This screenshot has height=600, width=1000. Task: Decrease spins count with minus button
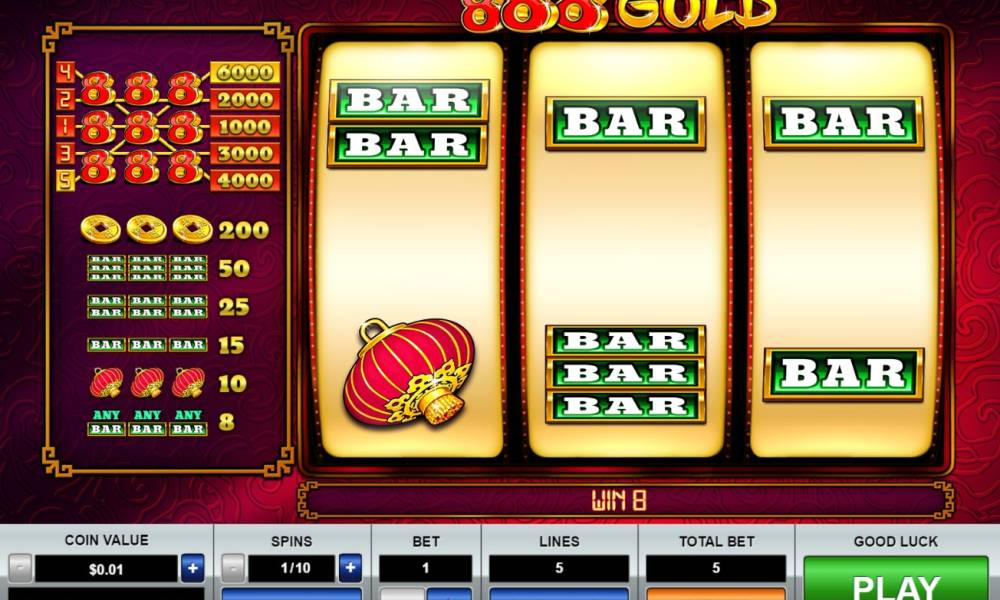(x=233, y=567)
